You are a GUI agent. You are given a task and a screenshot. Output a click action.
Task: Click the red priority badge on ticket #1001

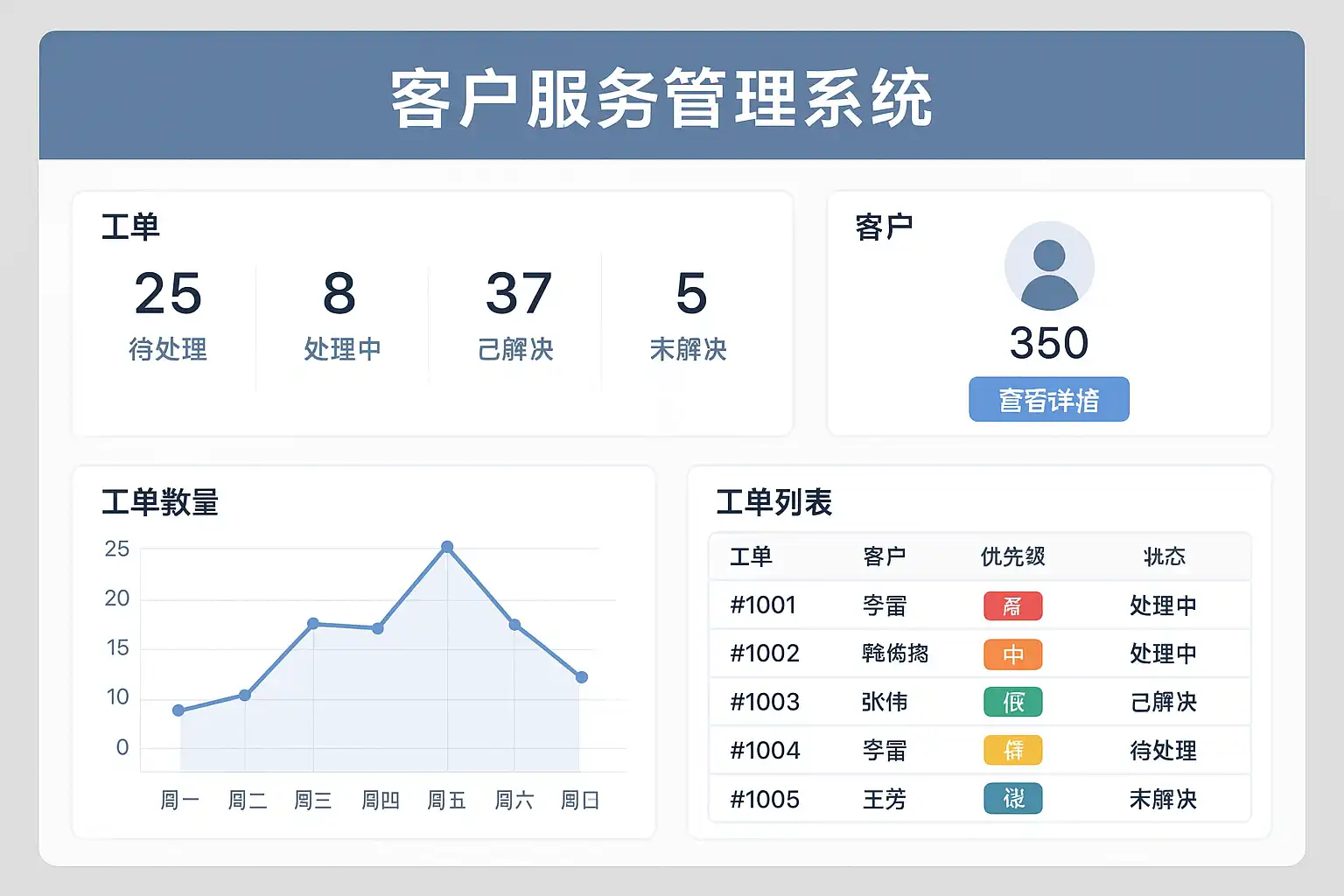[1012, 606]
